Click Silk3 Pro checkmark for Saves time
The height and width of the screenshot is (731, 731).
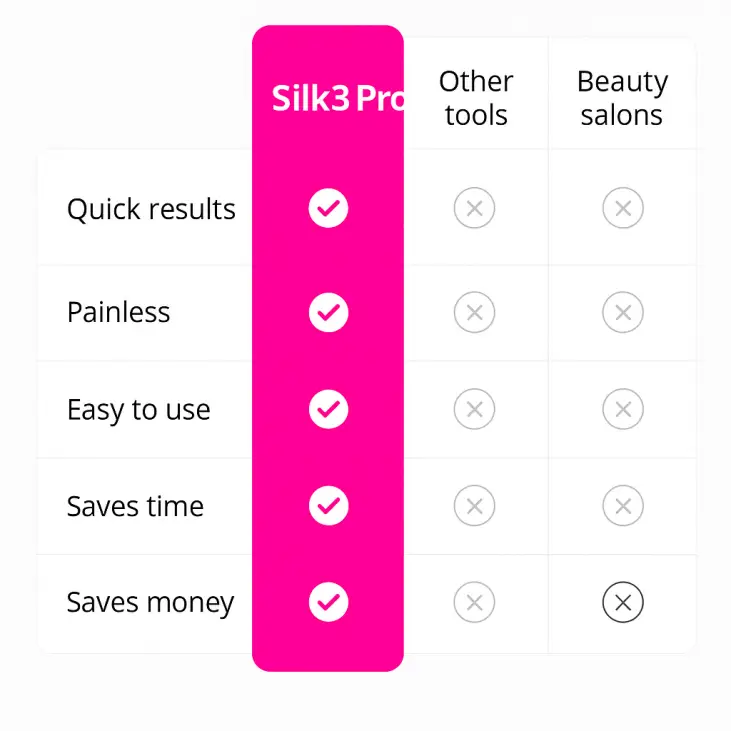coord(328,506)
